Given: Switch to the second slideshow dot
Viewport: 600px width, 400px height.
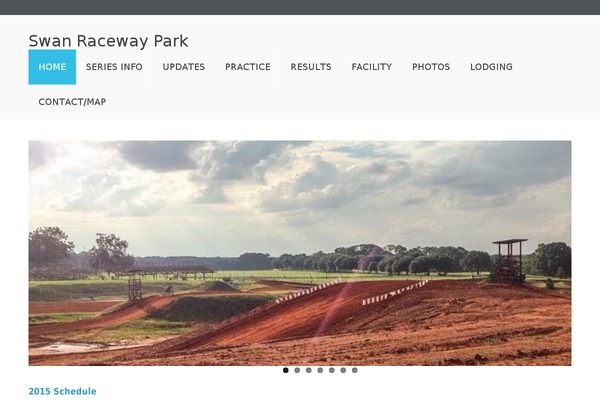Looking at the screenshot, I should pyautogui.click(x=297, y=370).
